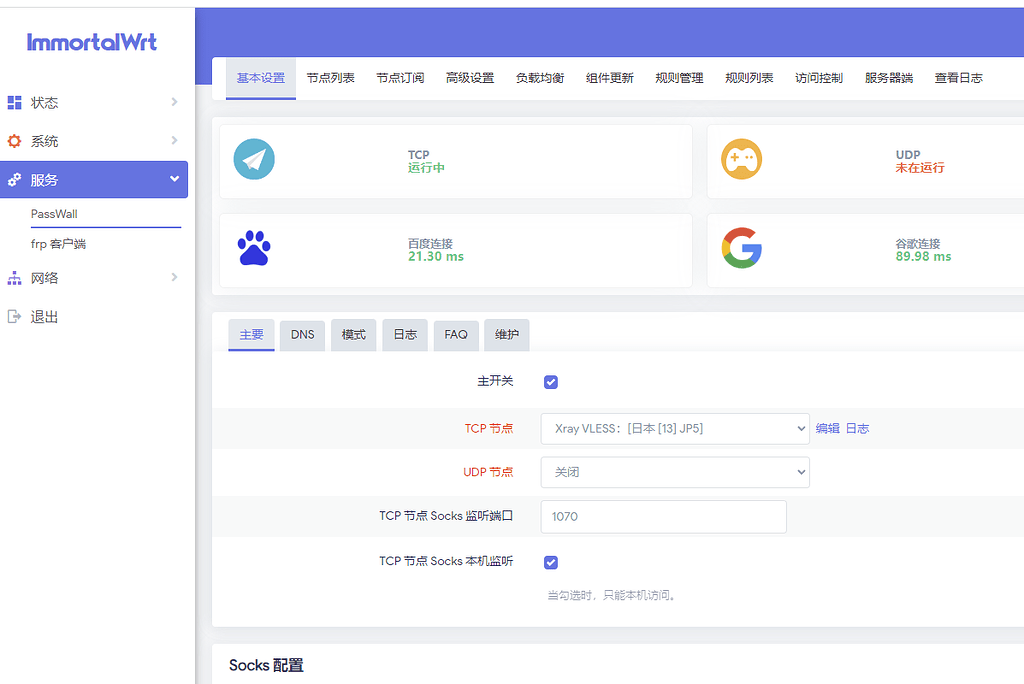Click the Socks 监听端口 field containing 1070

(x=664, y=517)
